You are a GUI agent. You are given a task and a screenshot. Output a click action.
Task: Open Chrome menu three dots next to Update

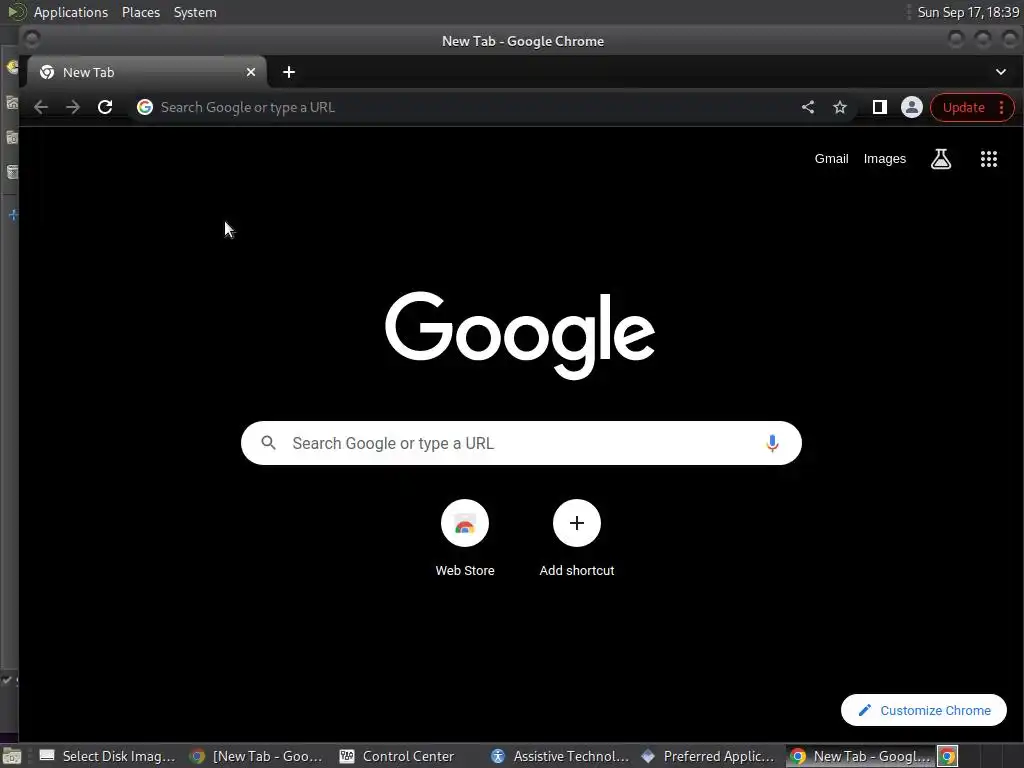coord(1002,107)
